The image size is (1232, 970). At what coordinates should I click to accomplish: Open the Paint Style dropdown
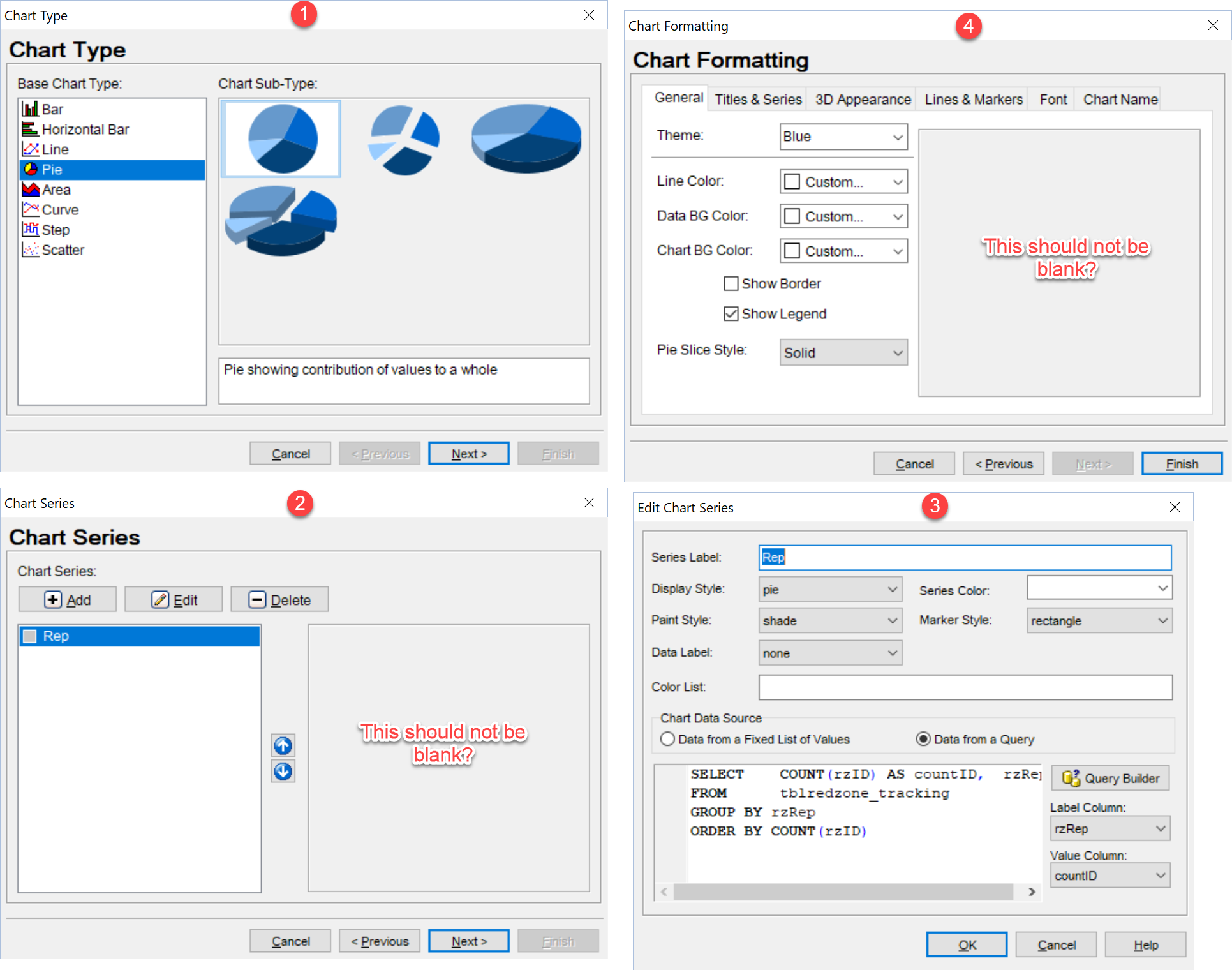pos(830,620)
